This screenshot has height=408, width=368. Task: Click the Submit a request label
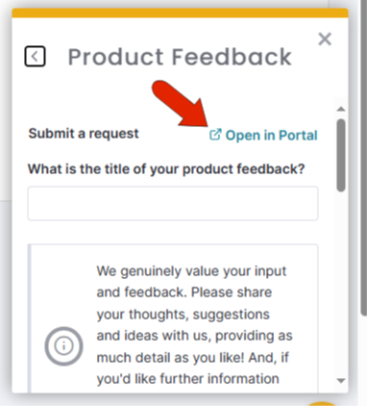[x=83, y=133]
